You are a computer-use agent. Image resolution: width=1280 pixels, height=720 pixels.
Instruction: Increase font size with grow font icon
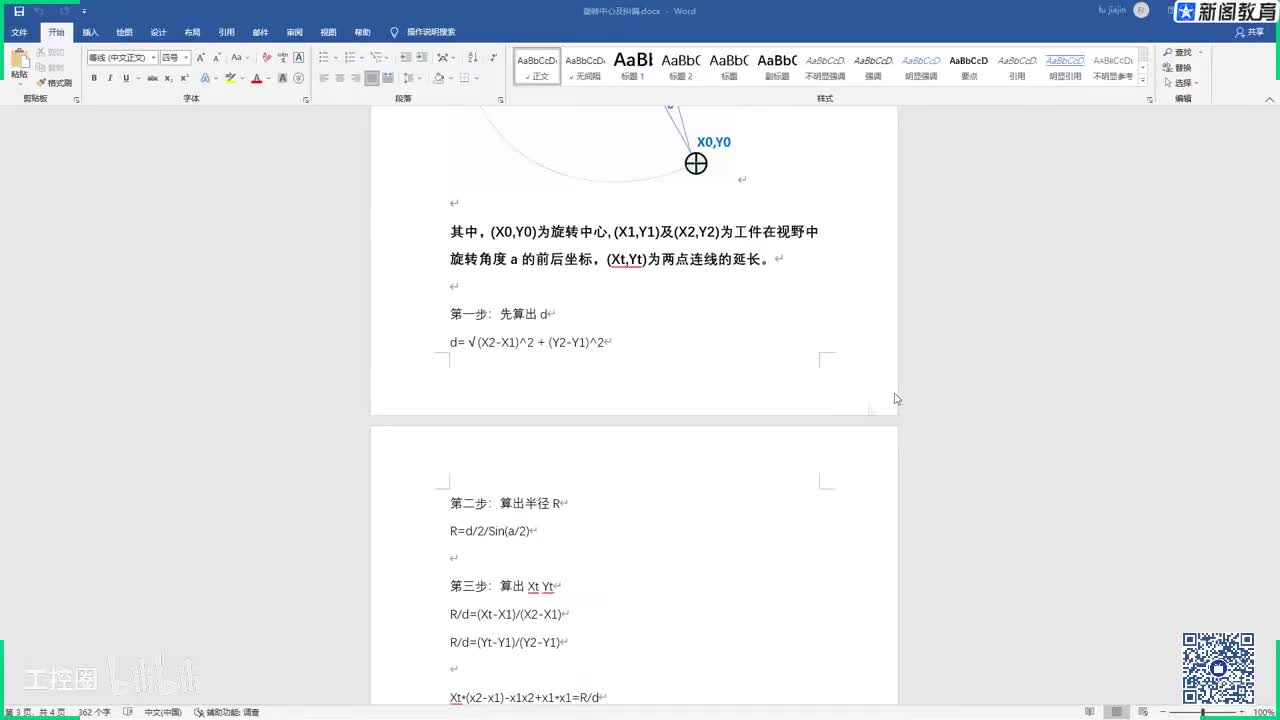point(201,58)
